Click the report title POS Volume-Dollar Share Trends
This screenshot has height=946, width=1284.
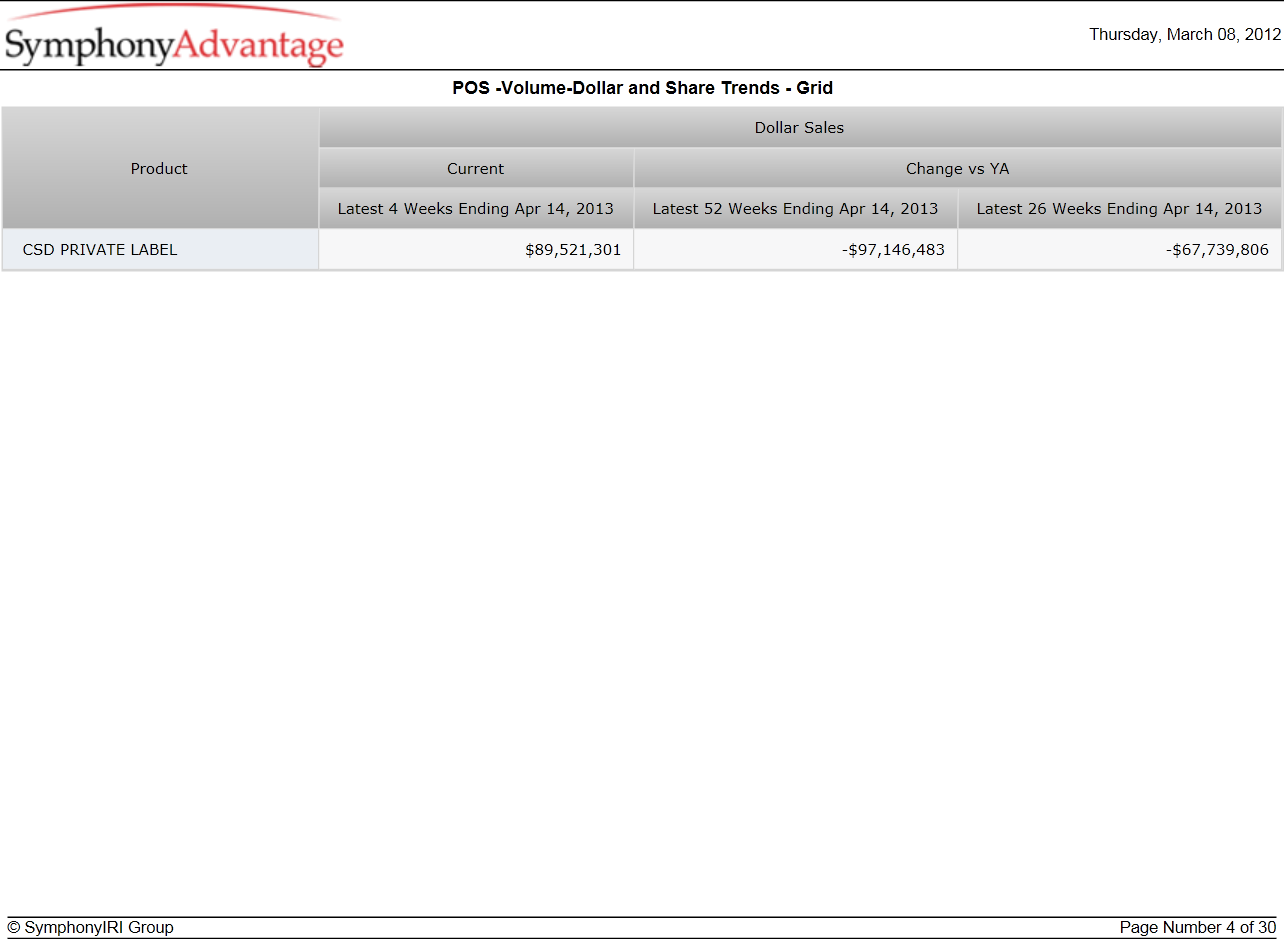tap(642, 88)
